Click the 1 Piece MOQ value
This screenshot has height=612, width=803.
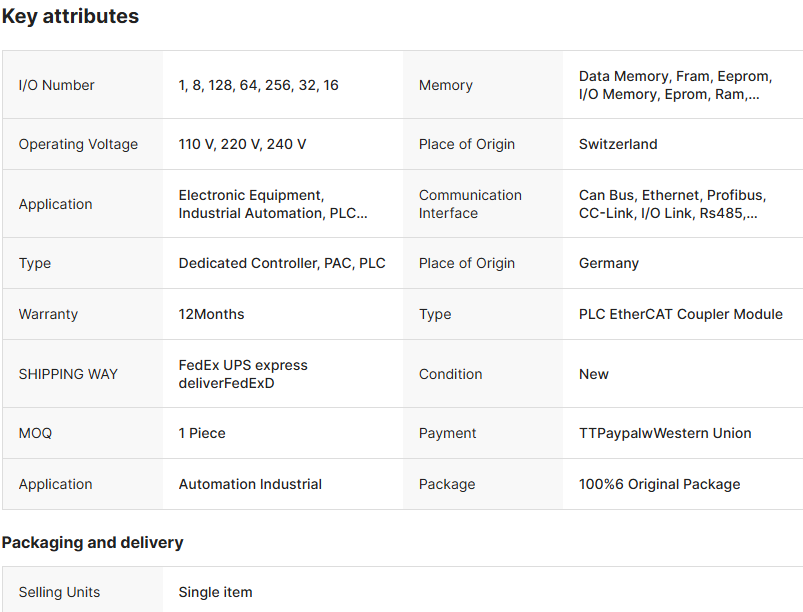202,433
